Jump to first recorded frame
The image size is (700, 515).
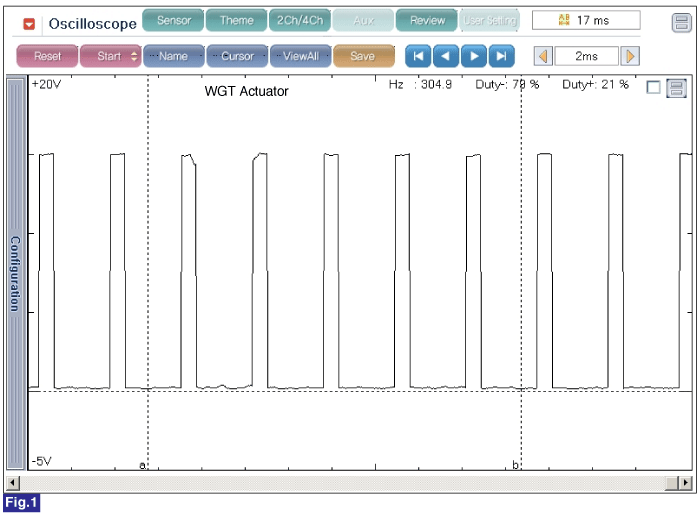(418, 56)
